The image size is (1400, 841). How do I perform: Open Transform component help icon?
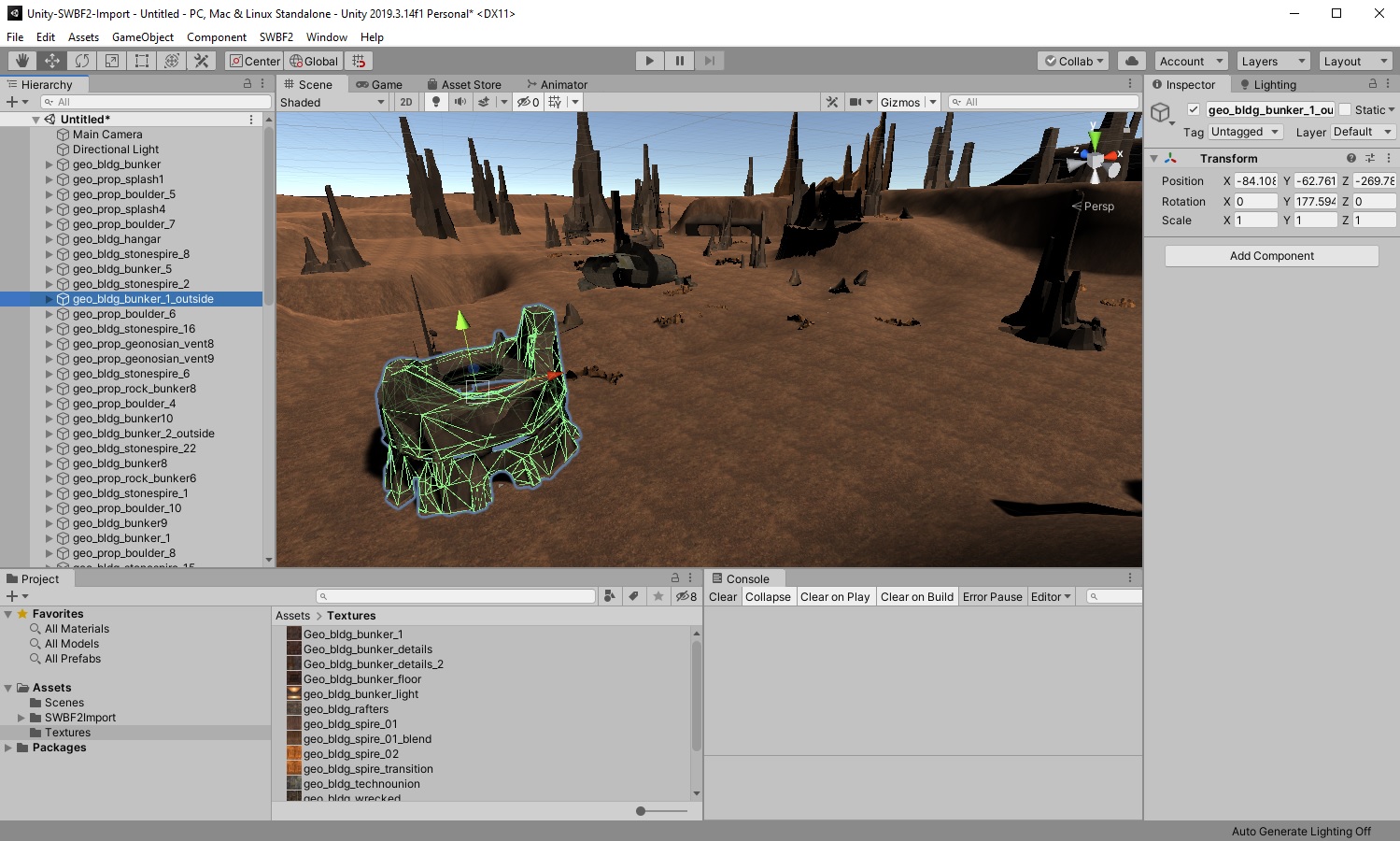[x=1351, y=158]
